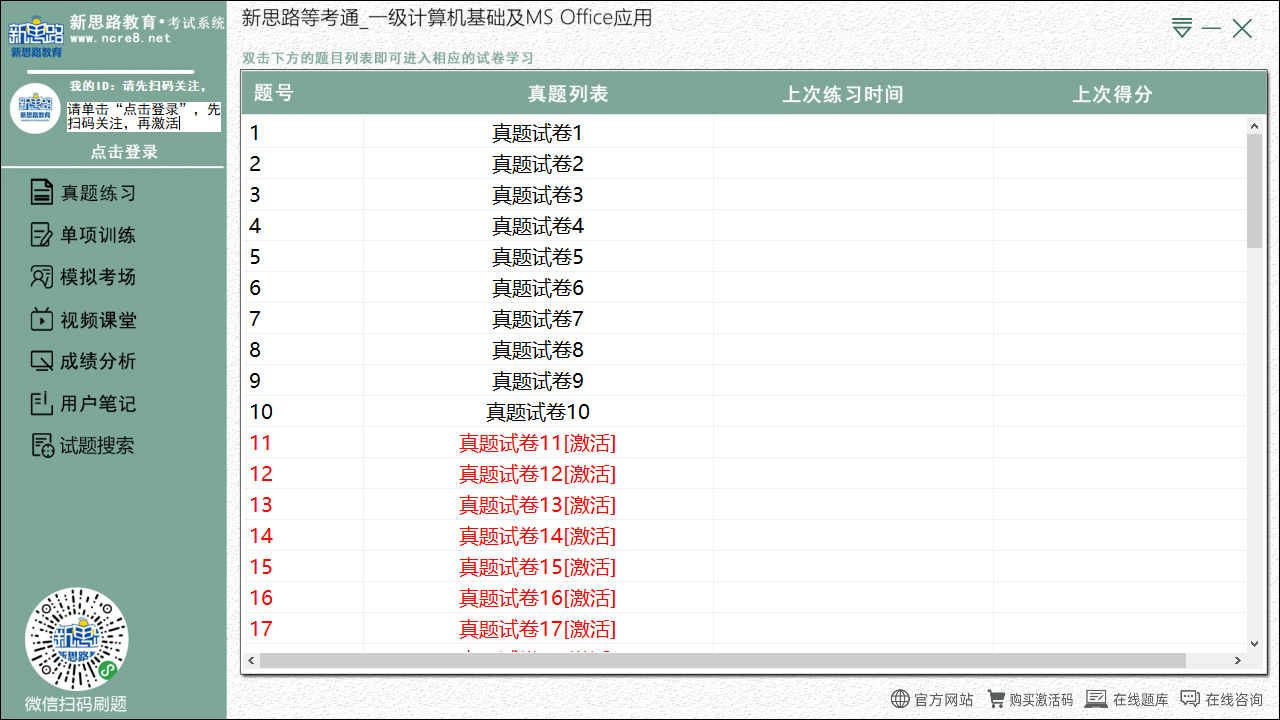Click the 上次练习时间 column header
Viewport: 1280px width, 720px height.
coord(842,94)
